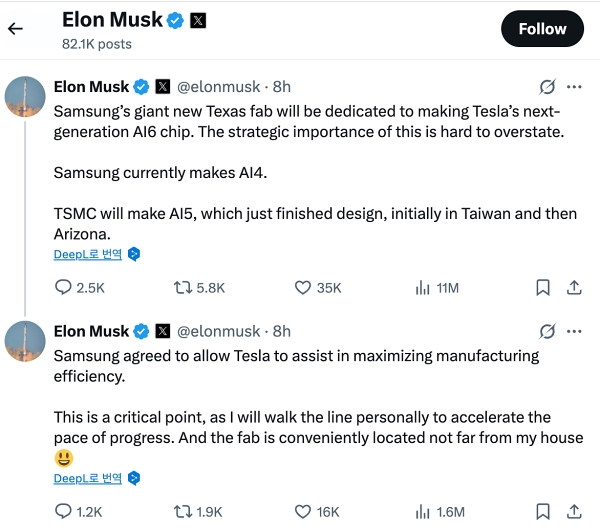Translate second post using DeepL link
Viewport: 600px width, 531px height.
tap(88, 478)
